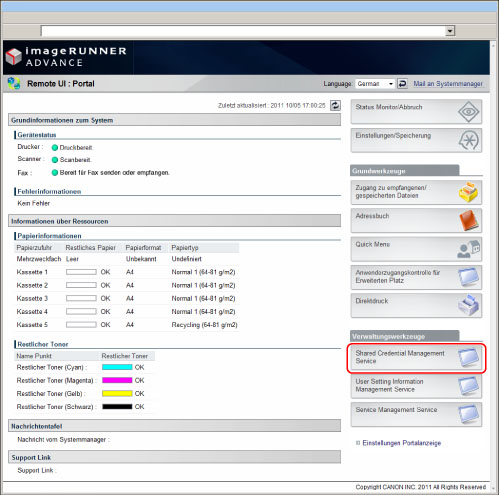Open Service Management Service button
This screenshot has width=499, height=495.
click(416, 414)
